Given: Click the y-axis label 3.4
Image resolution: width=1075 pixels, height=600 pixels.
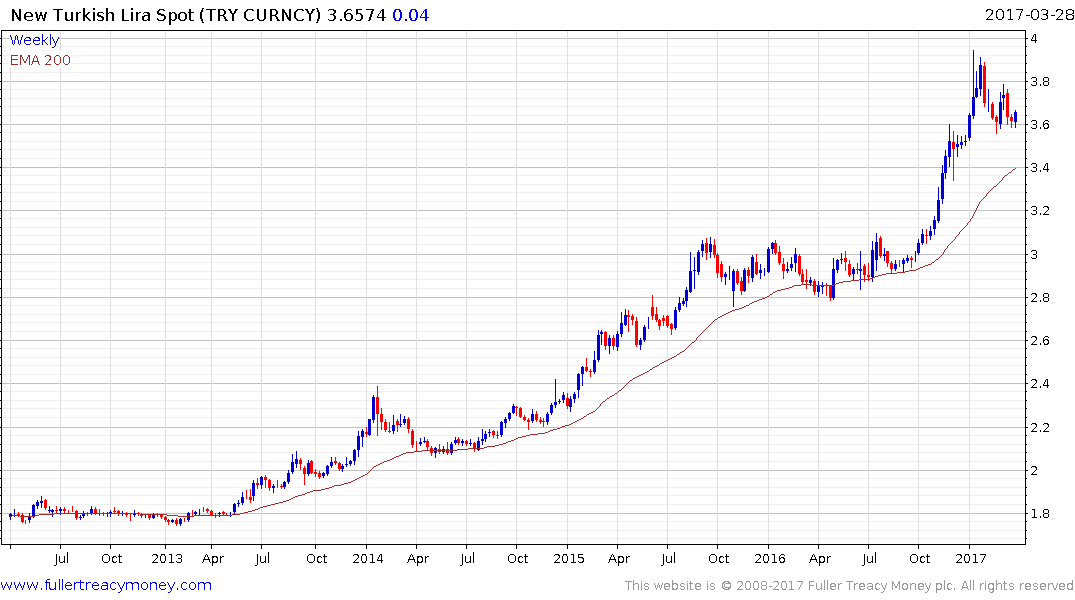Looking at the screenshot, I should [x=1040, y=168].
